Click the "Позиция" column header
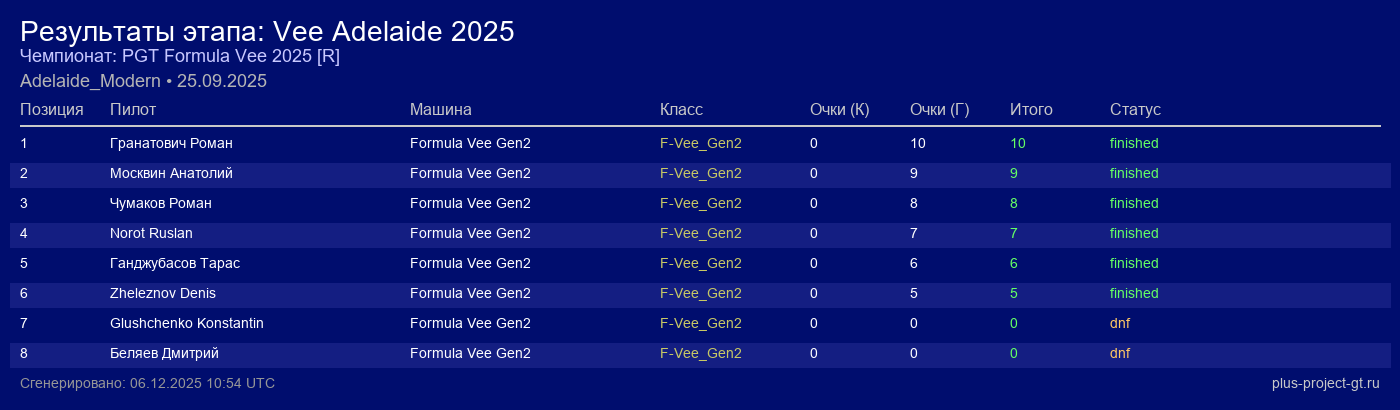The image size is (1400, 410). click(51, 109)
